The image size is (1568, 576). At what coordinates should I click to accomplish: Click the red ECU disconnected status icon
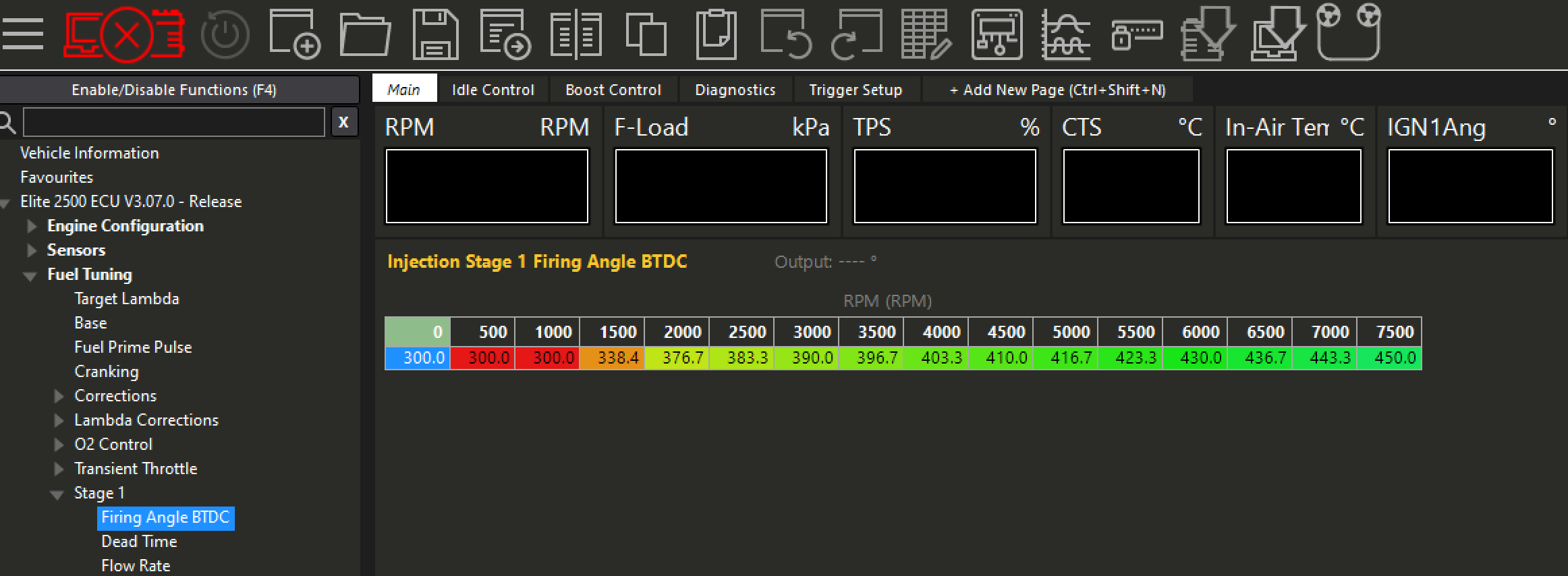(x=125, y=34)
